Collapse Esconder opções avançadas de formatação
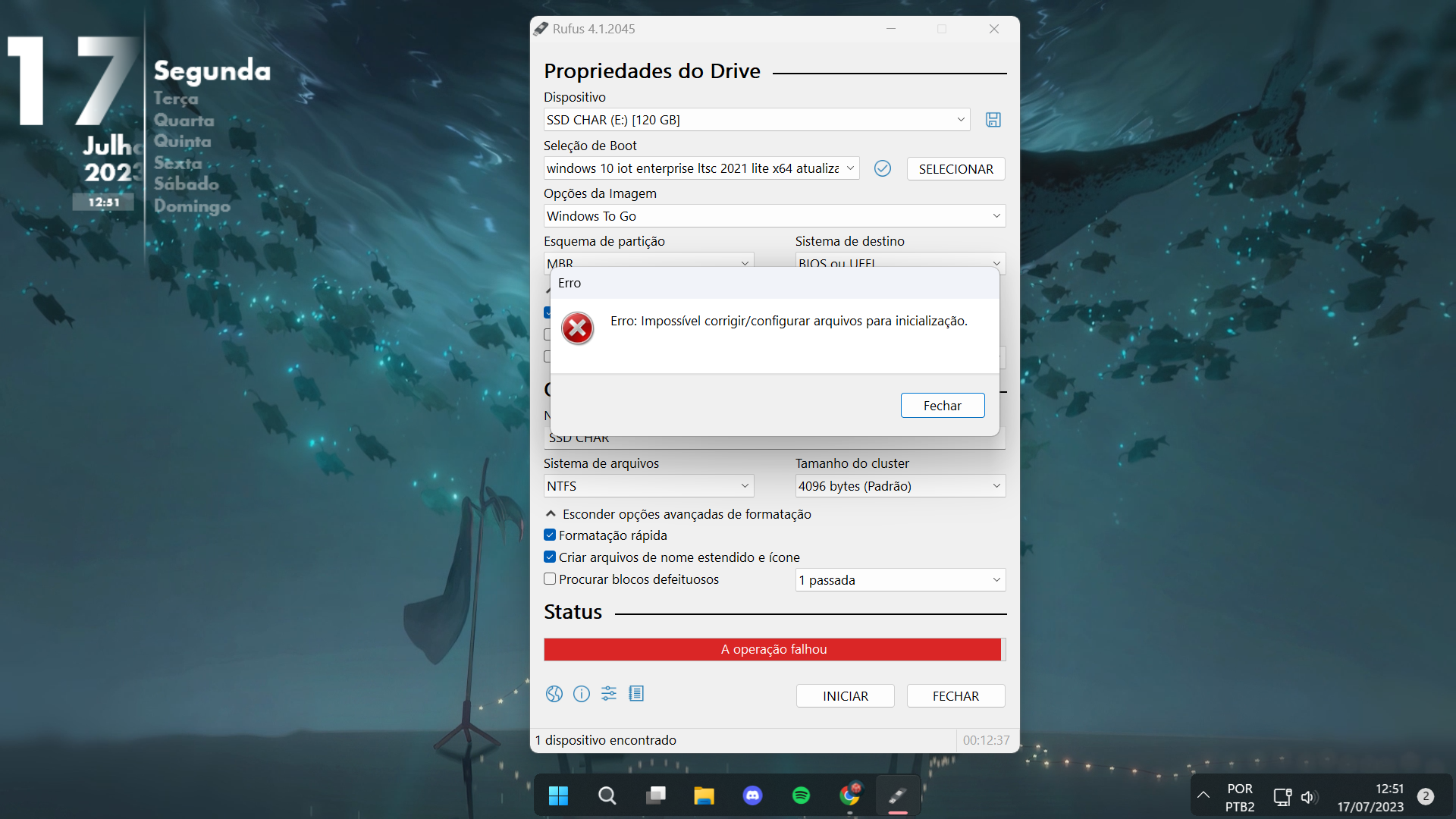Screen dimensions: 1456x819 pyautogui.click(x=679, y=514)
